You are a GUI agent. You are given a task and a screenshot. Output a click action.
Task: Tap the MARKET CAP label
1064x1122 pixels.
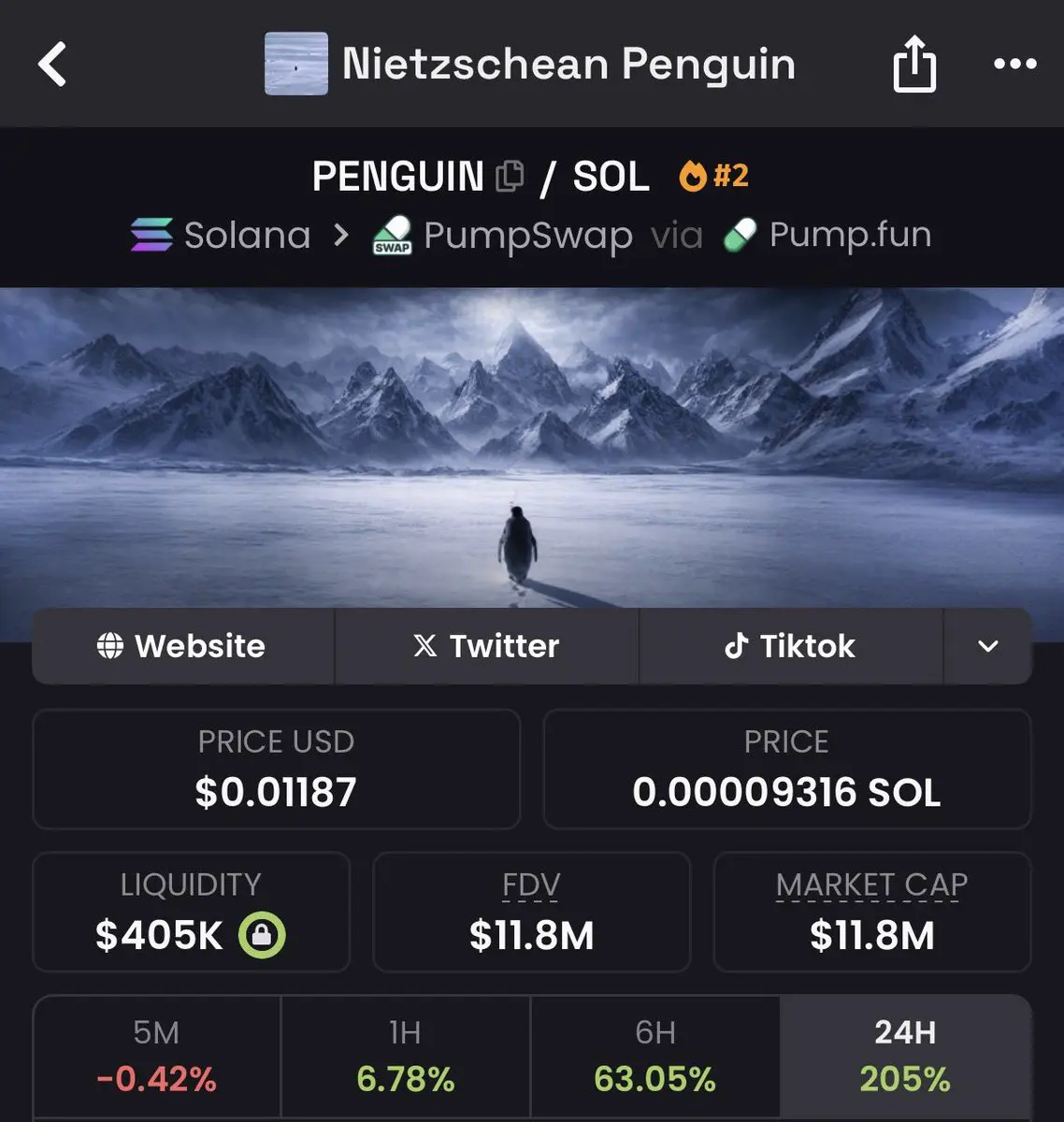tap(871, 885)
